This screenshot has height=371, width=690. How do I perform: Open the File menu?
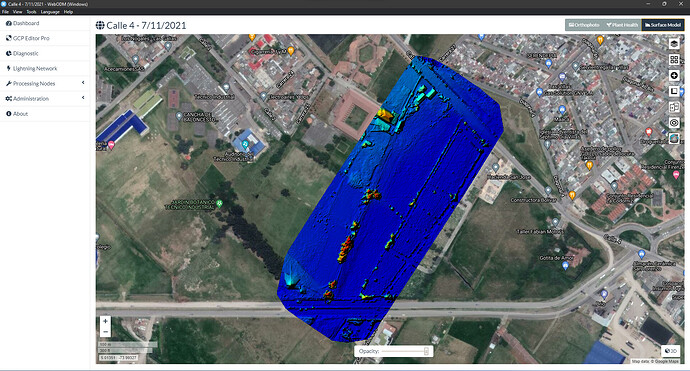pos(5,12)
